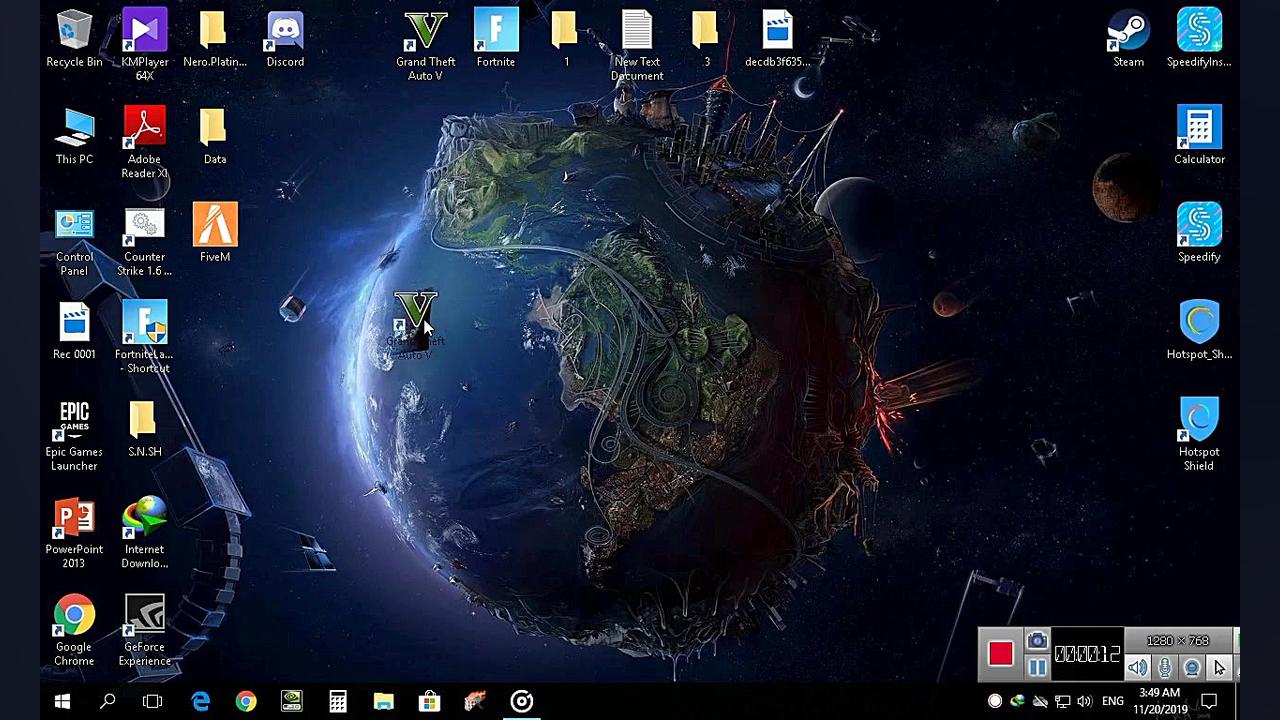Open the Calculator pinned to the taskbar

pyautogui.click(x=338, y=702)
